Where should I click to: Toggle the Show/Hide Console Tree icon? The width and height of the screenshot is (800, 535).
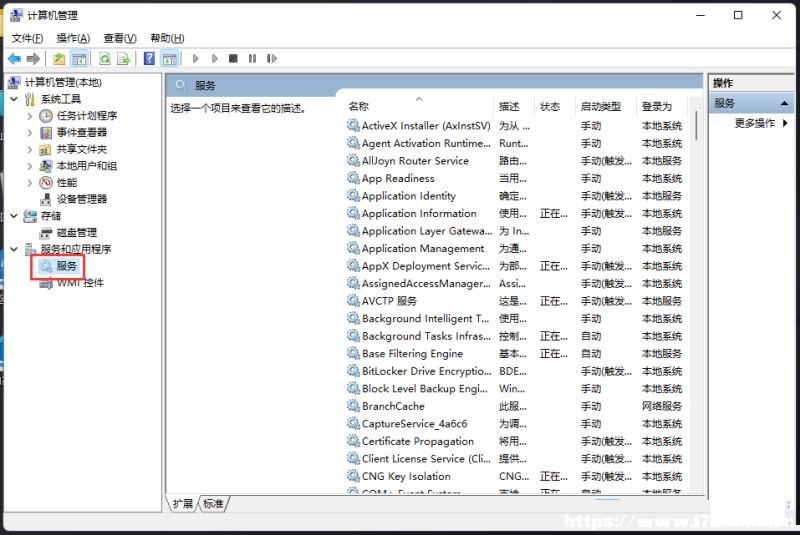click(79, 59)
